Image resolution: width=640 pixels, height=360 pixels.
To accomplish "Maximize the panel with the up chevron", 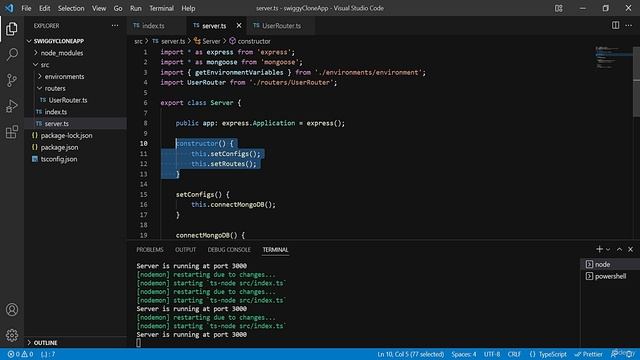I will pyautogui.click(x=619, y=249).
